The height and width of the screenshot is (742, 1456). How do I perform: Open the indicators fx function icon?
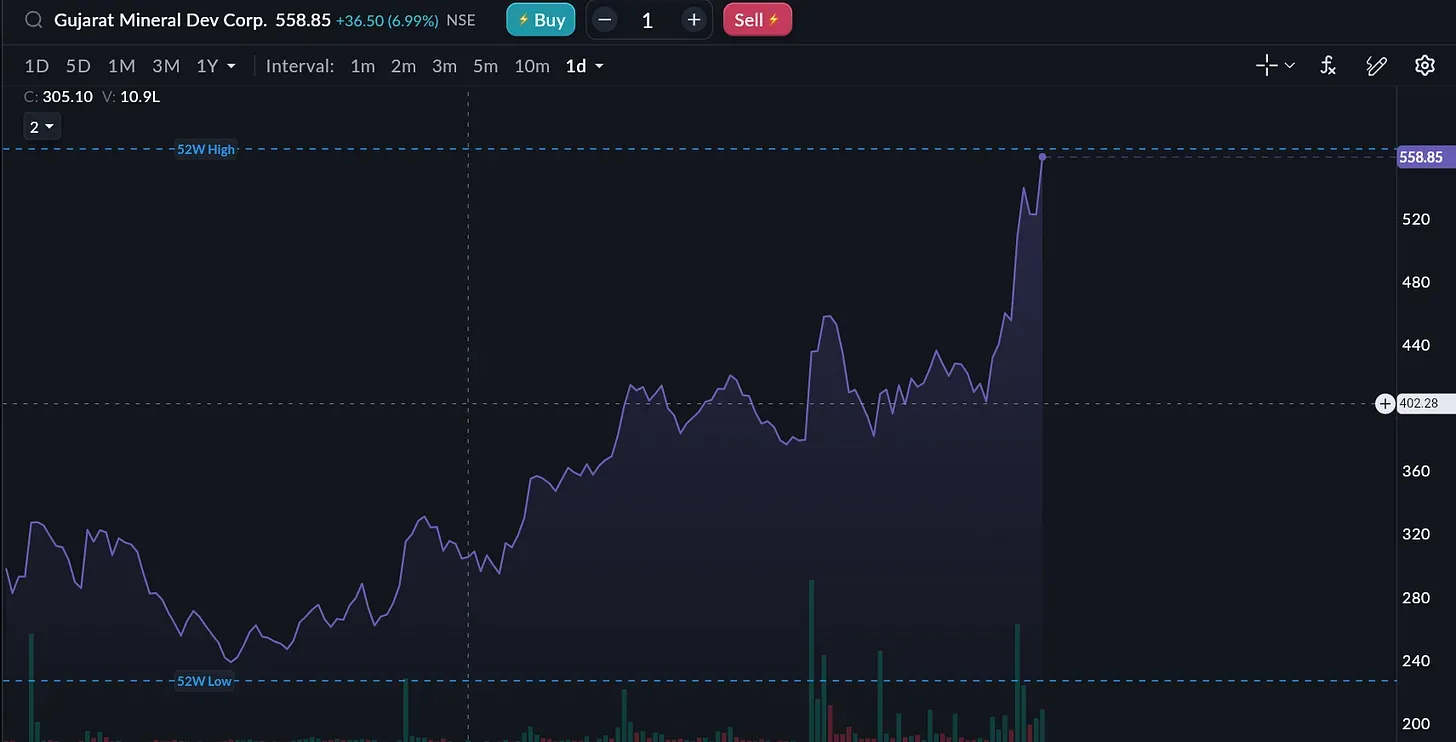[1328, 66]
